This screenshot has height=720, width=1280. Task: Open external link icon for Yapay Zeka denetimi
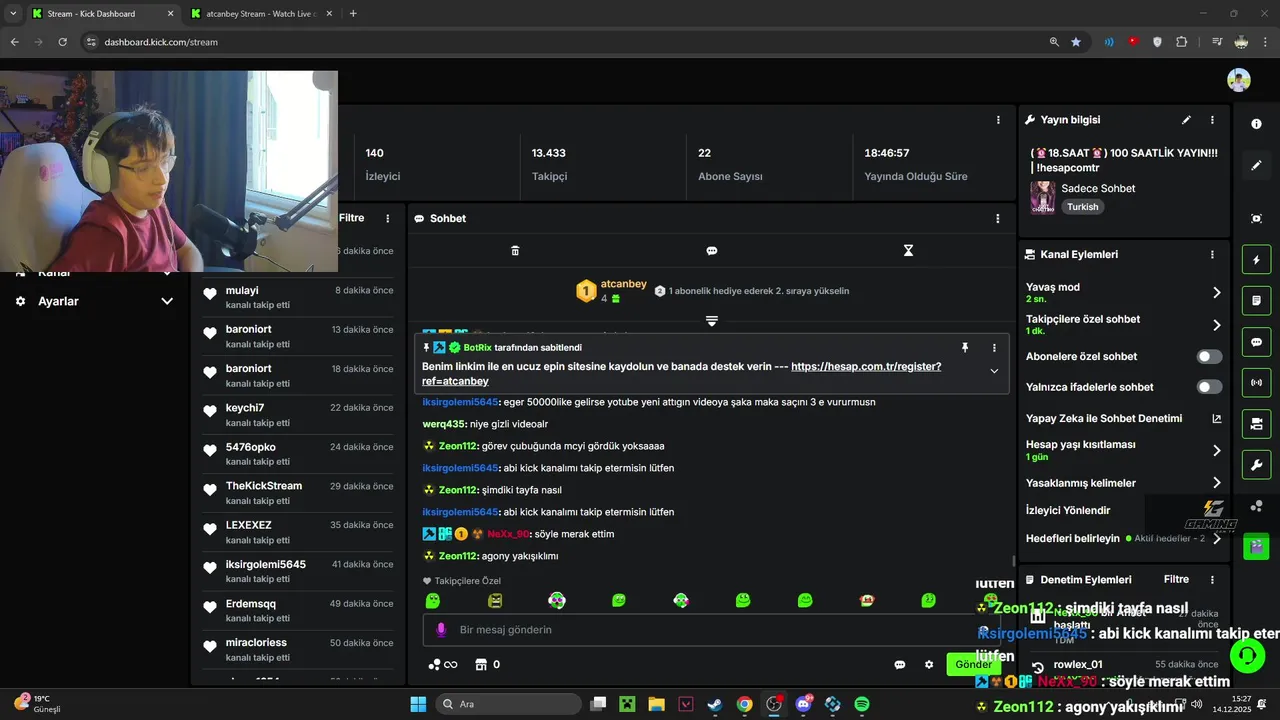pyautogui.click(x=1217, y=418)
